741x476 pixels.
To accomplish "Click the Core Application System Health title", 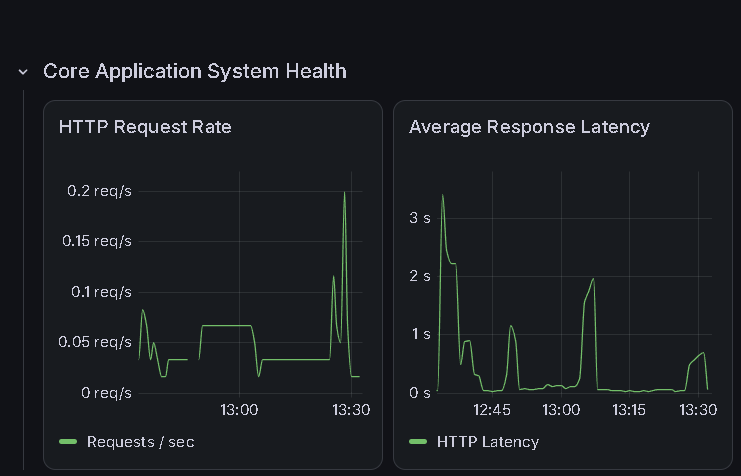I will pyautogui.click(x=195, y=71).
